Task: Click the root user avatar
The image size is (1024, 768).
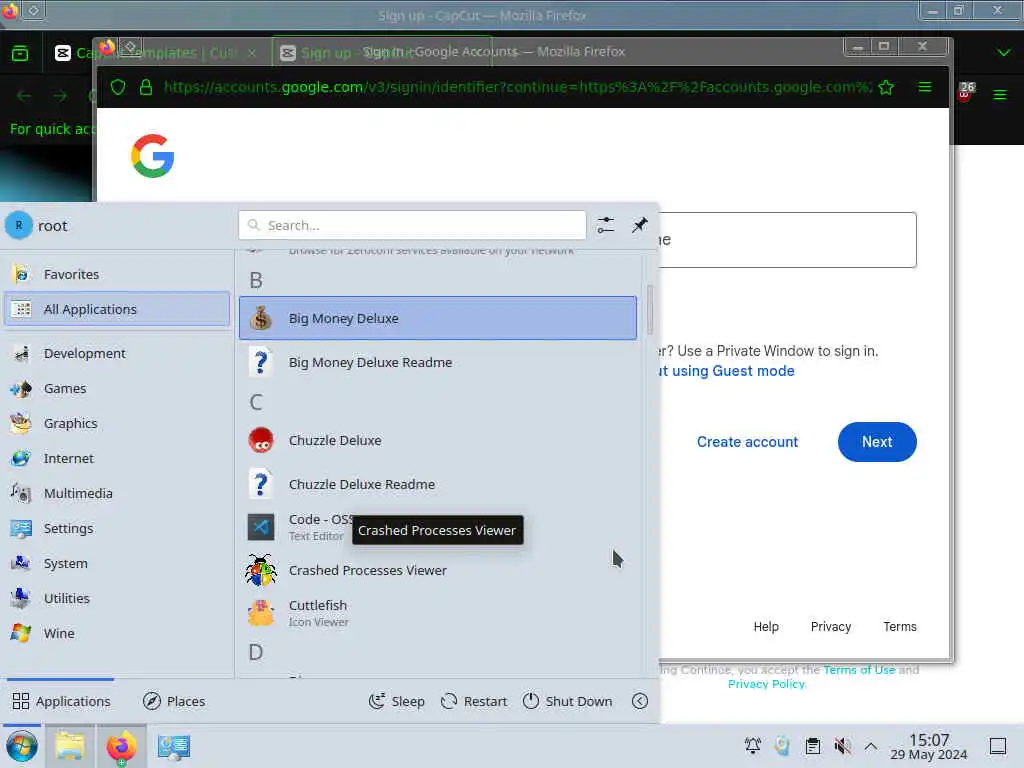Action: tap(18, 225)
